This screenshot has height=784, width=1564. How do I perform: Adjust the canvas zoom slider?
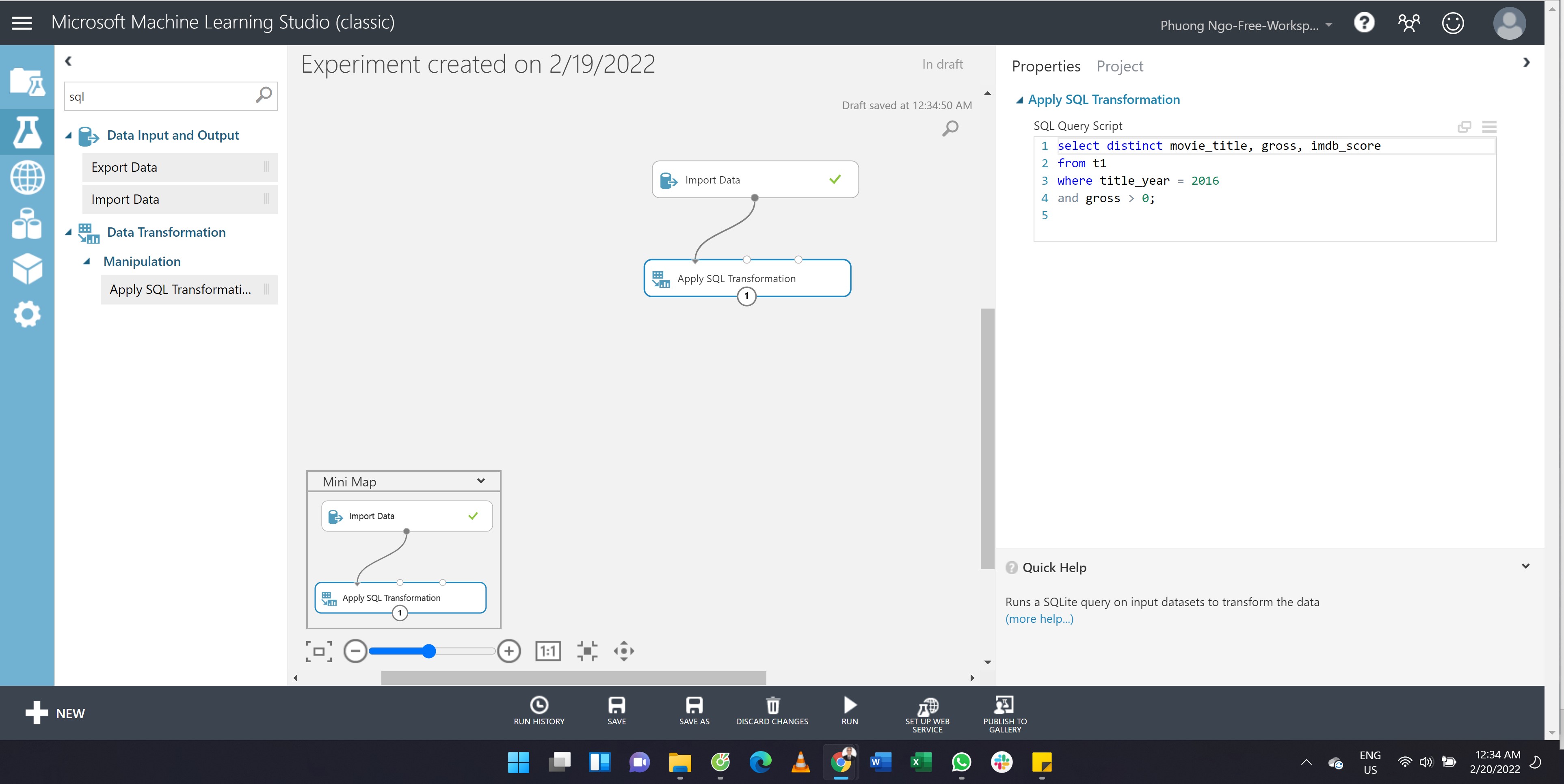click(428, 650)
